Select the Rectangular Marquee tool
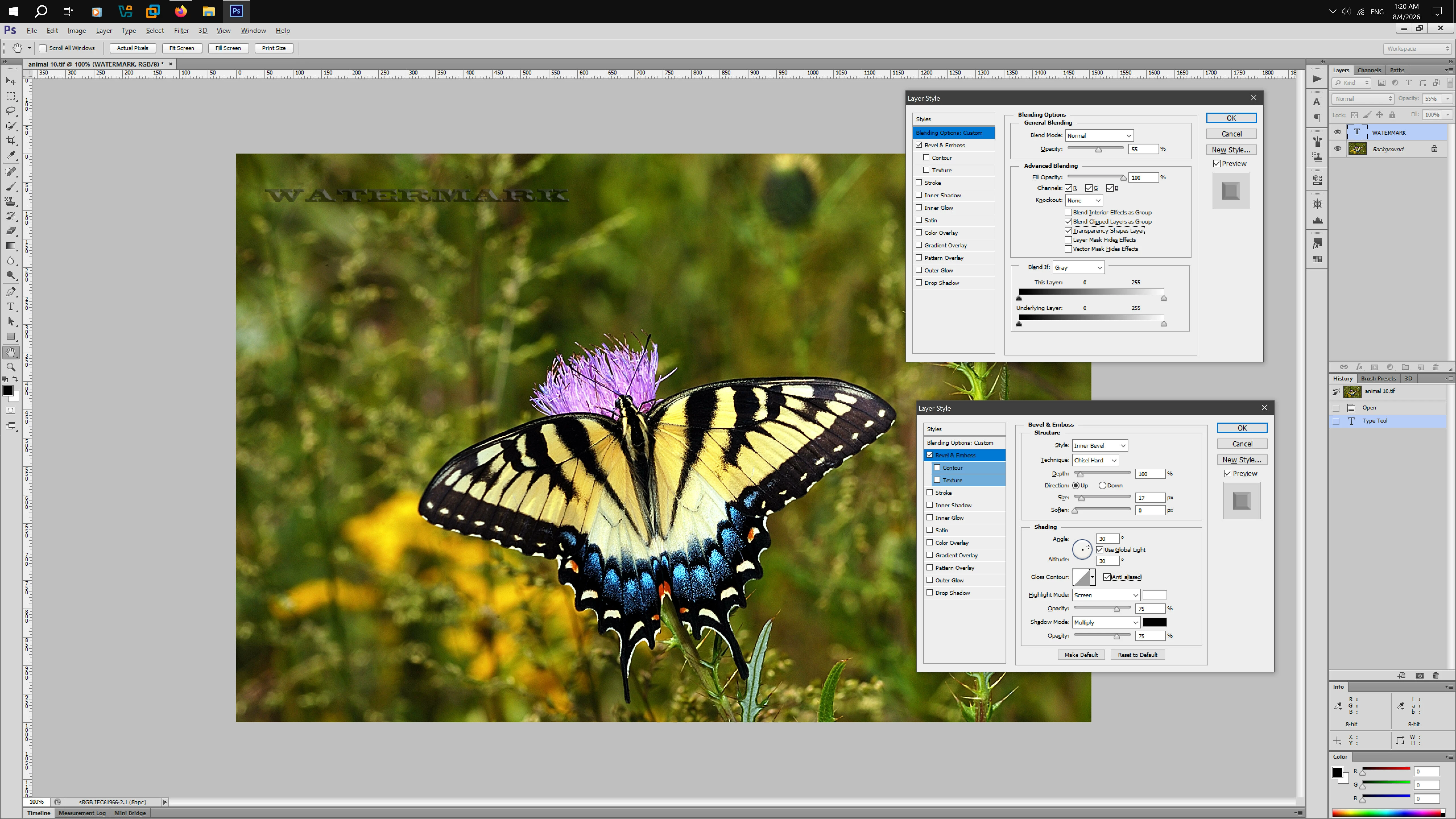The image size is (1456, 819). tap(11, 96)
